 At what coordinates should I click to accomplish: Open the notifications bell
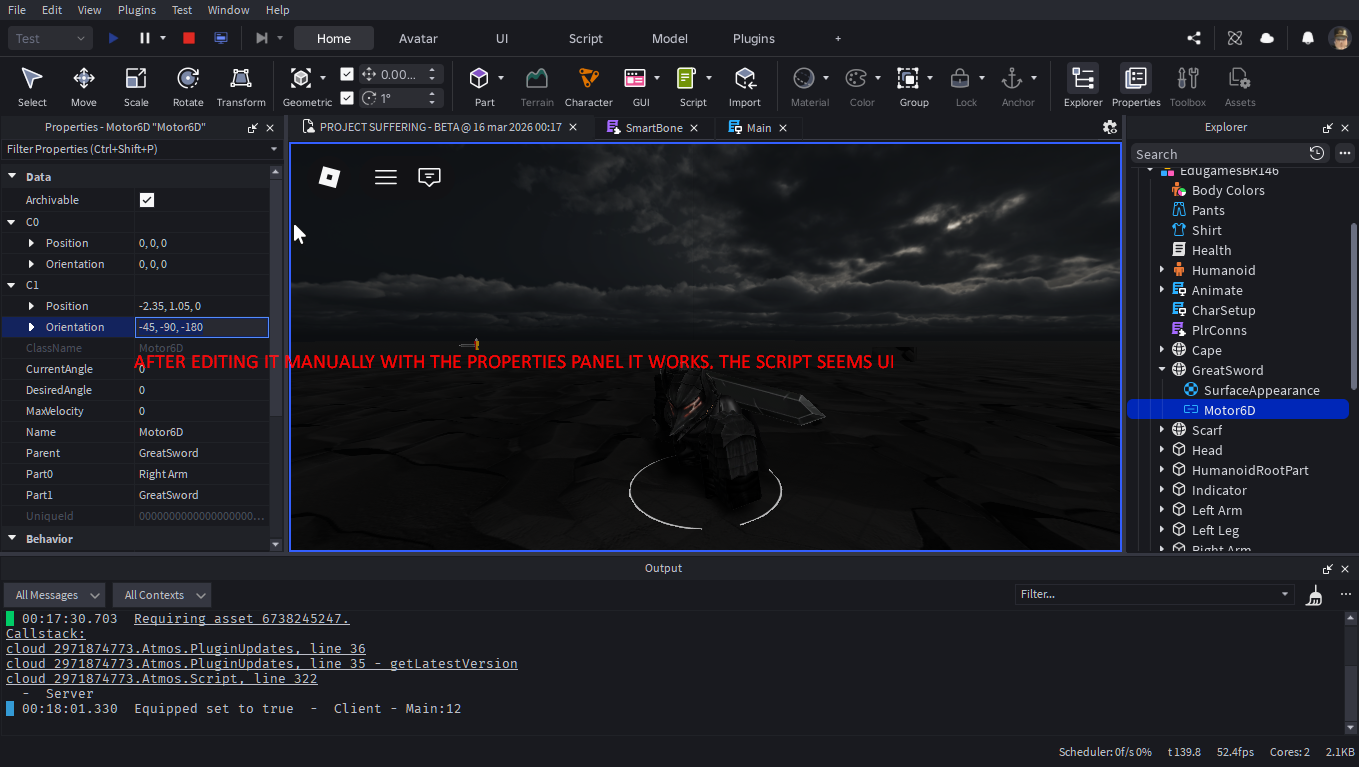[x=1307, y=38]
